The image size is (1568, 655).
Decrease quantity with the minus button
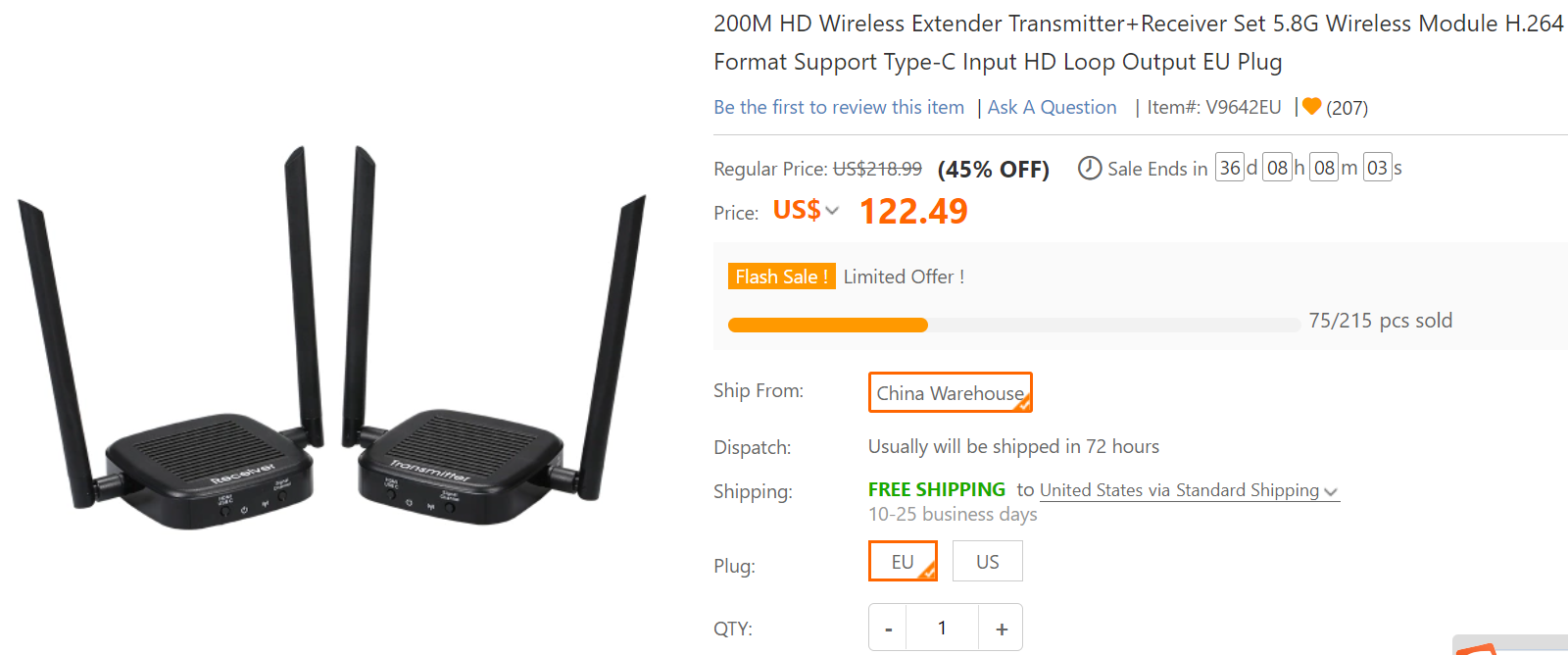click(x=888, y=629)
